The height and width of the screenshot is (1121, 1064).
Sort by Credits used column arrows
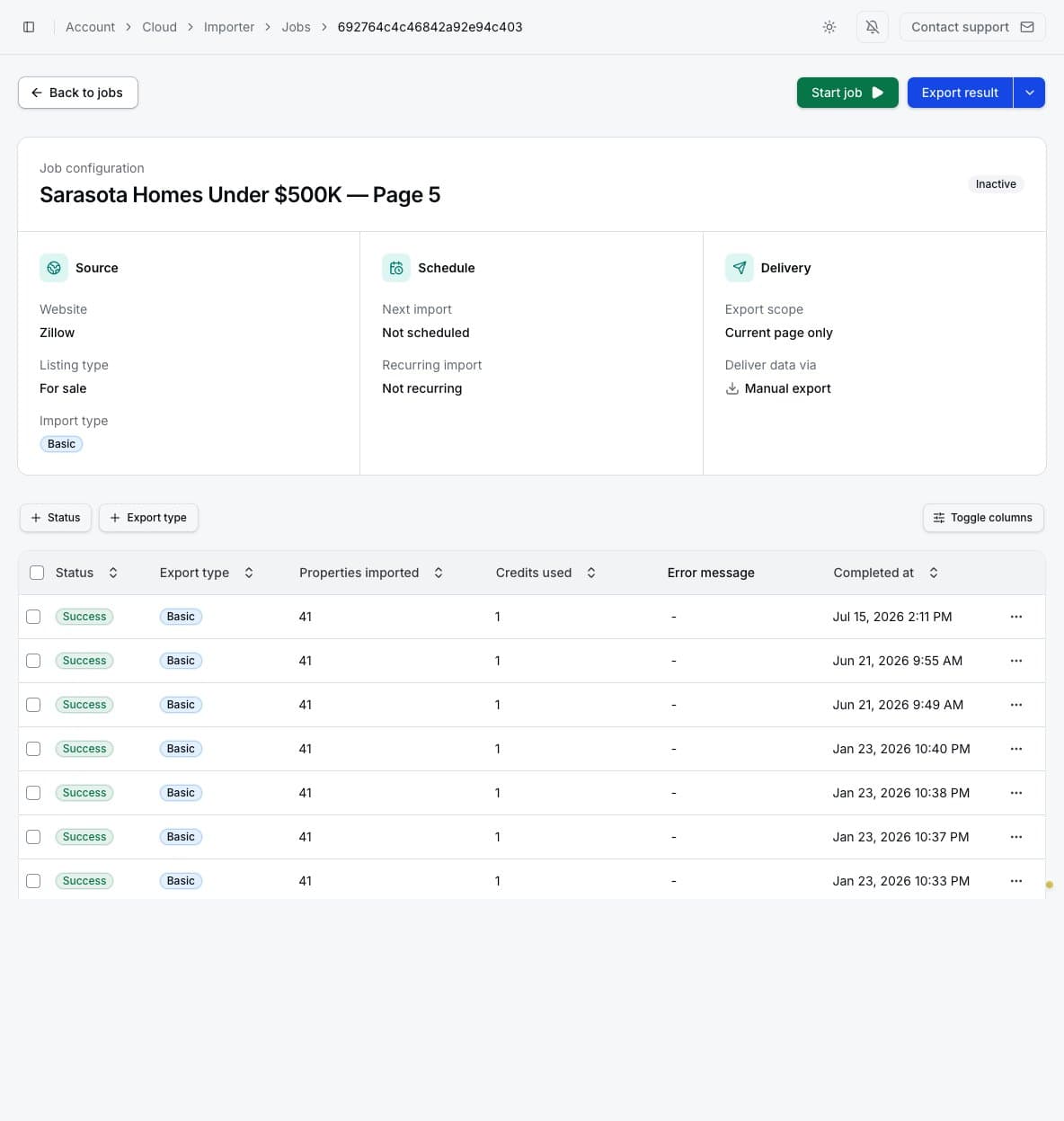(591, 573)
